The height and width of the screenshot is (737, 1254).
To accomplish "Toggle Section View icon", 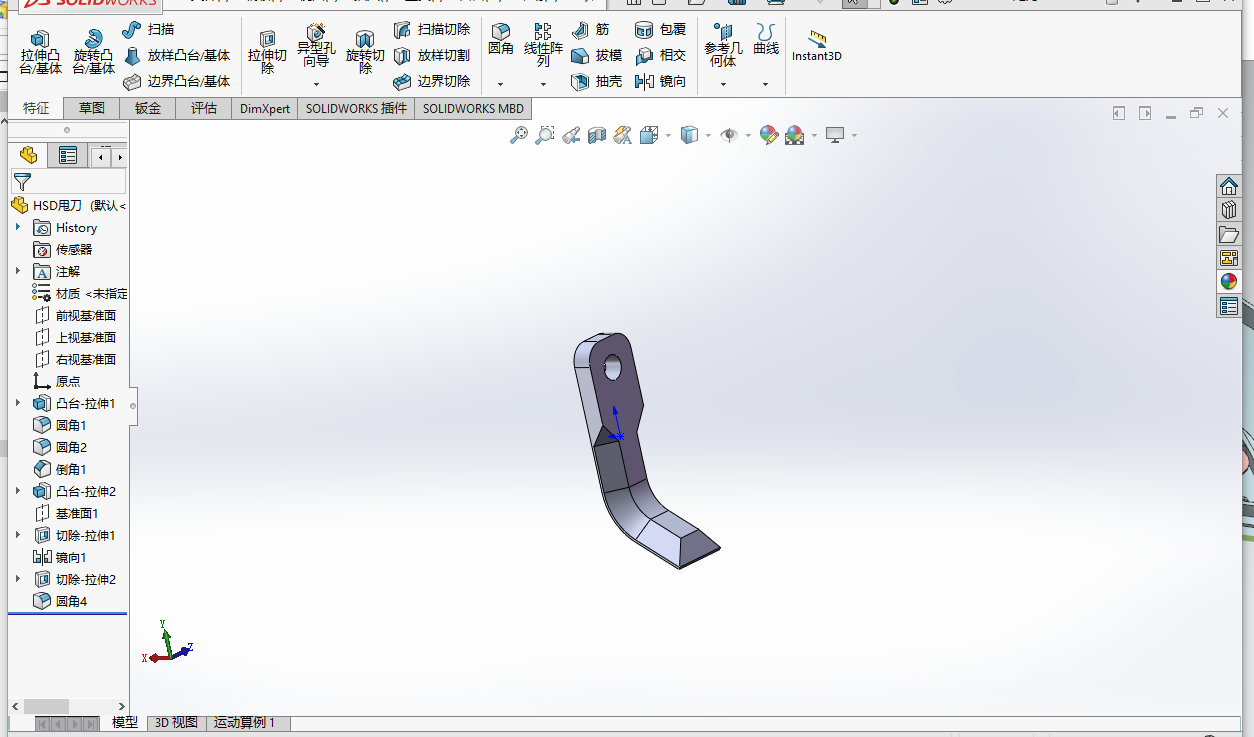I will tap(597, 135).
